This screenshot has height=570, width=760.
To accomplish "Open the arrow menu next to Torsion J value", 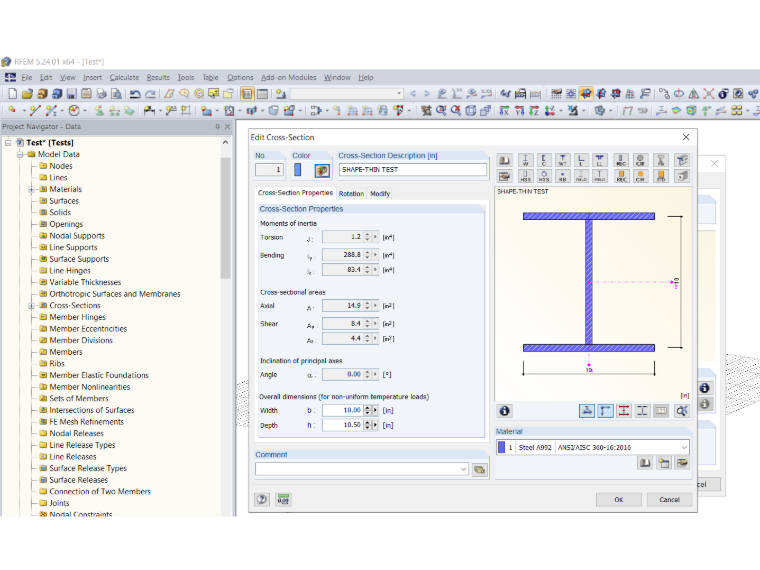I will click(375, 237).
